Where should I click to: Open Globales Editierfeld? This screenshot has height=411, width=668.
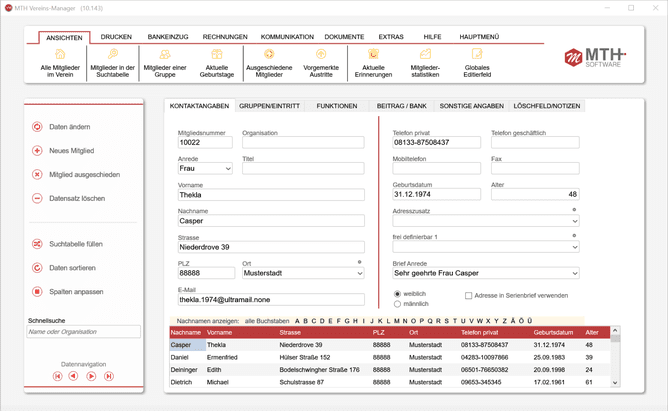(477, 63)
